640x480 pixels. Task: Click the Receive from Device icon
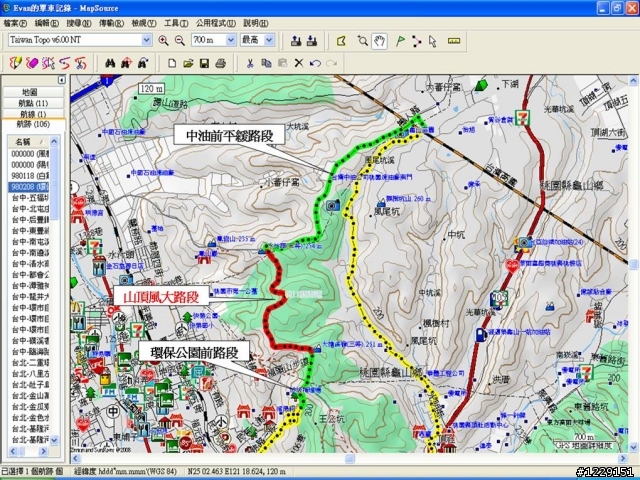click(x=311, y=40)
